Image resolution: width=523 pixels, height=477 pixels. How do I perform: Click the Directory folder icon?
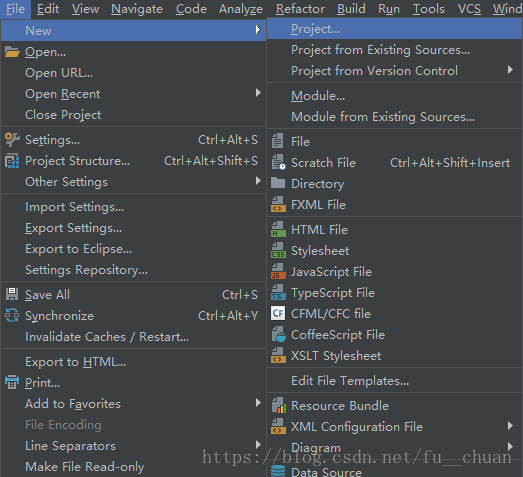278,183
